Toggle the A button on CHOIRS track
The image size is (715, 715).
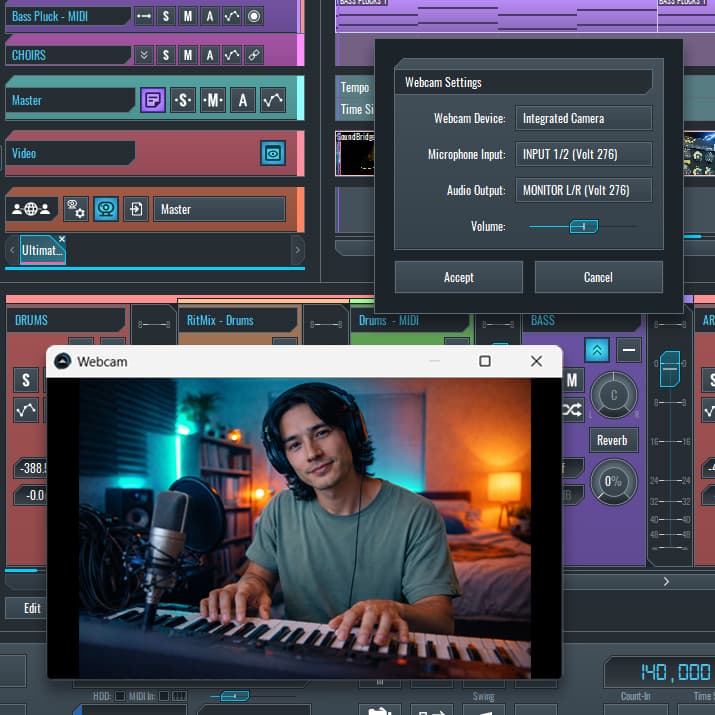(x=210, y=55)
